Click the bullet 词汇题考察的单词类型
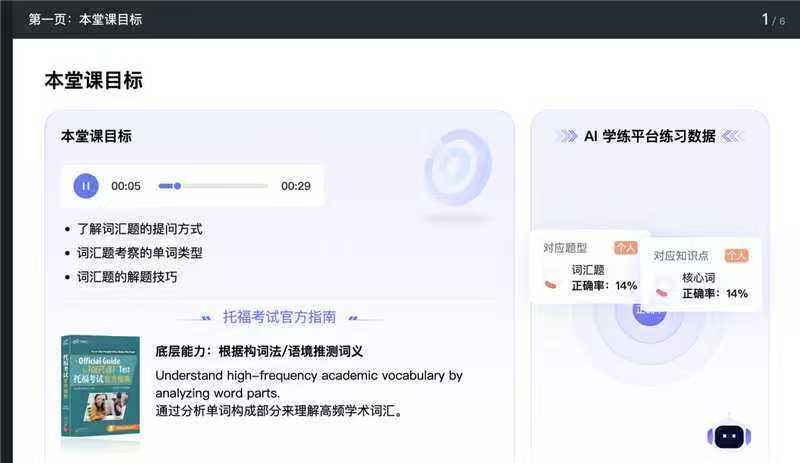The image size is (800, 463). (139, 253)
